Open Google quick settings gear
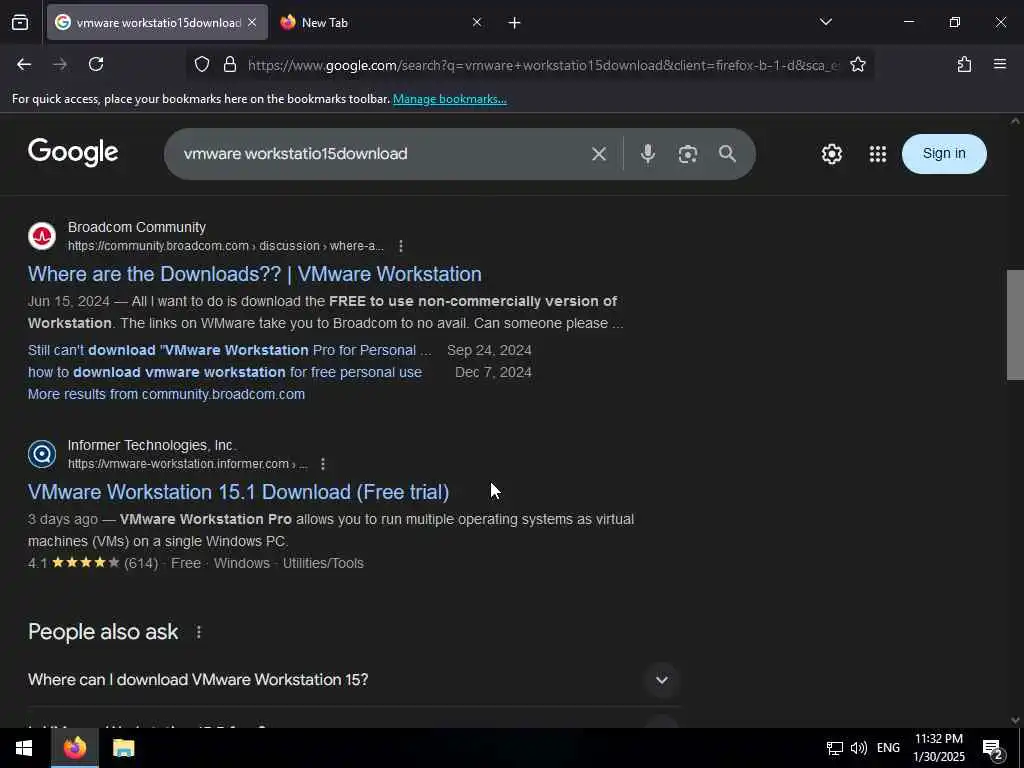The width and height of the screenshot is (1024, 768). tap(831, 154)
